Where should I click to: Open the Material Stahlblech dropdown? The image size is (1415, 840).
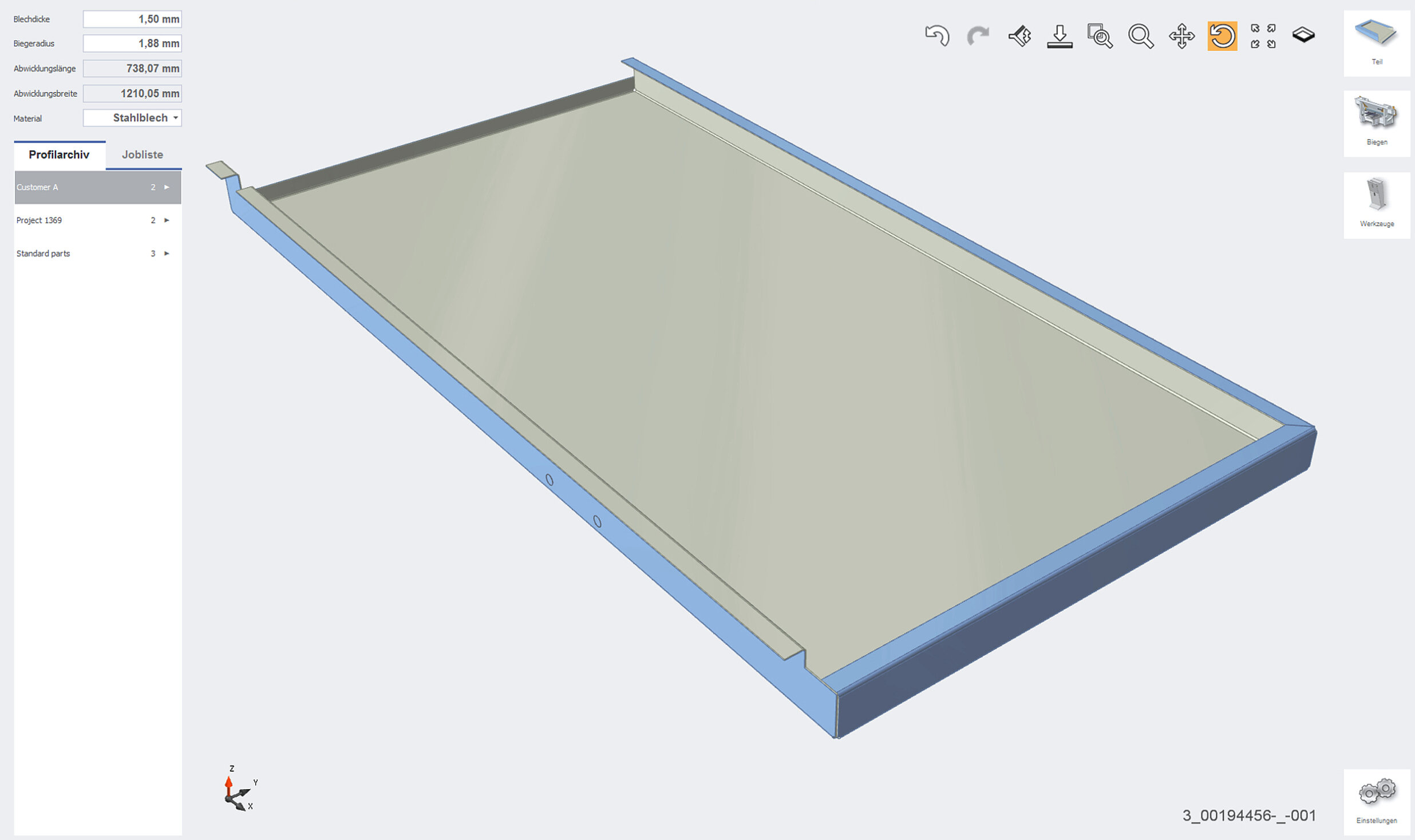(x=132, y=118)
